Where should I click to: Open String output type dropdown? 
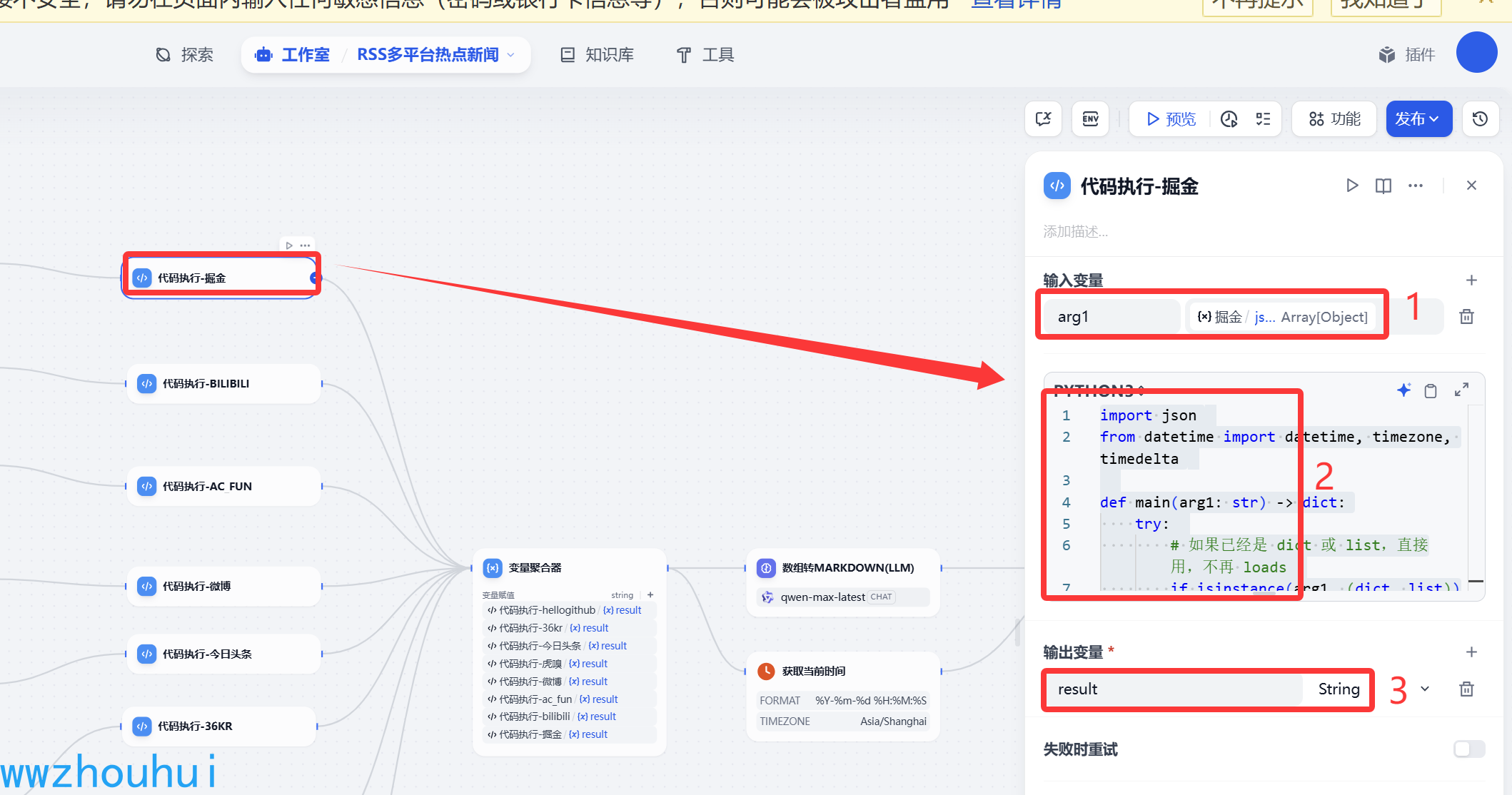[x=1338, y=689]
